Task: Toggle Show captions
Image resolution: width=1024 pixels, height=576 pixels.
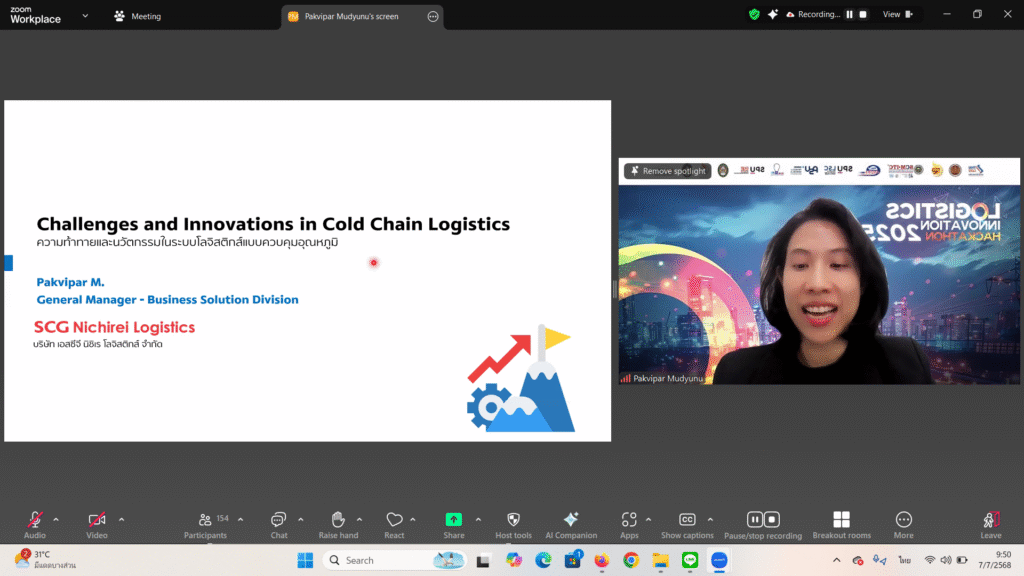Action: click(687, 524)
